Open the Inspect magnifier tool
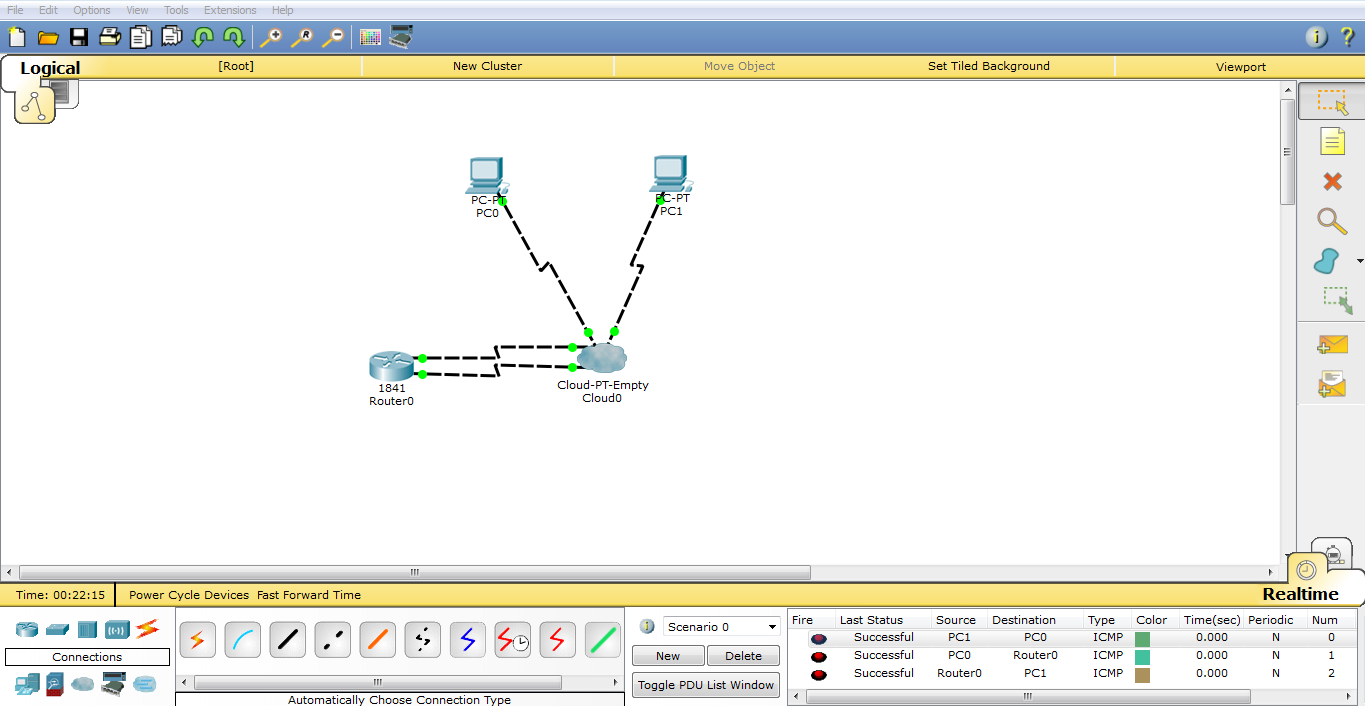The height and width of the screenshot is (706, 1365). (x=1331, y=221)
